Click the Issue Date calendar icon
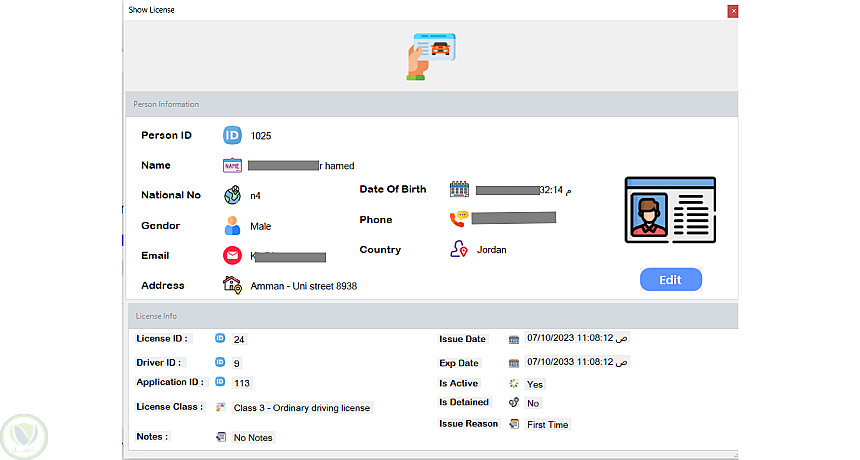 [x=513, y=339]
